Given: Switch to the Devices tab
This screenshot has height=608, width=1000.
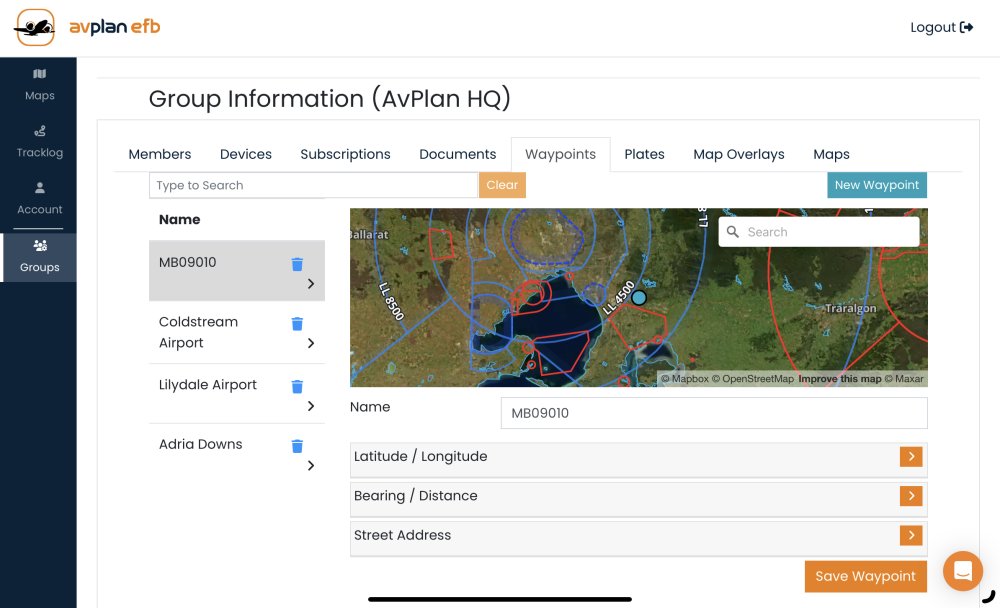Looking at the screenshot, I should (x=246, y=154).
